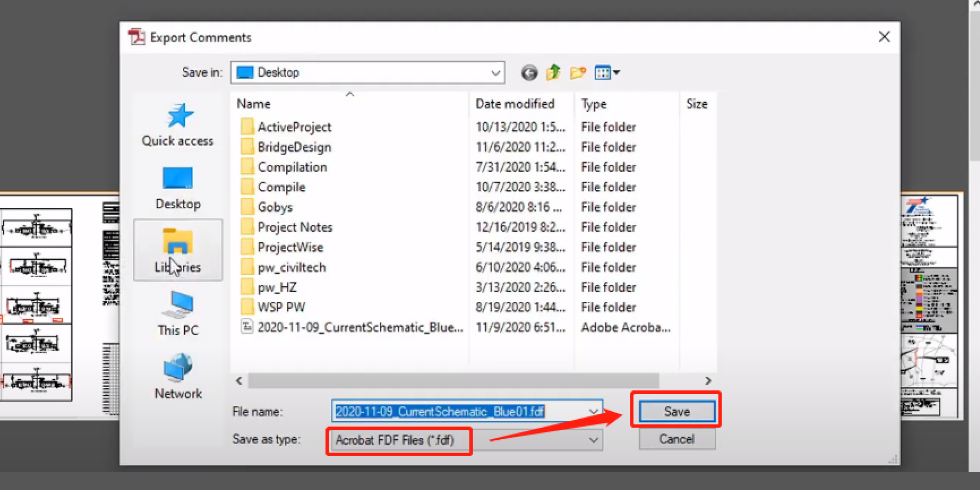Click the horizontal scrollbar left arrow

pos(239,381)
